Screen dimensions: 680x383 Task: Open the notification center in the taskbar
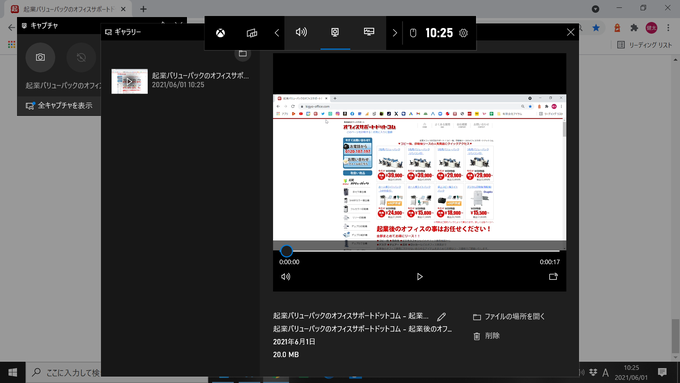tap(662, 372)
